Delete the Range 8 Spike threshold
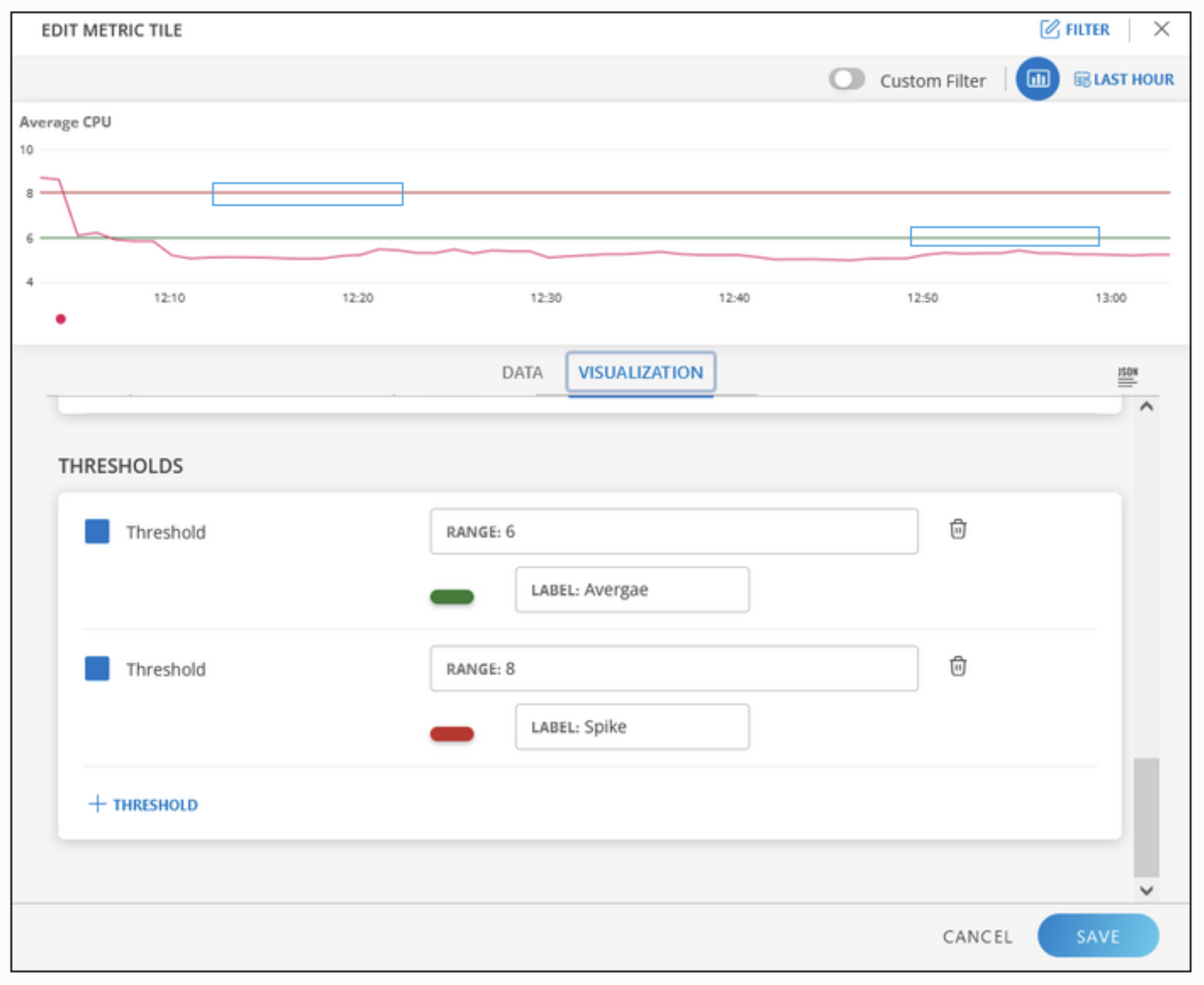This screenshot has height=985, width=1204. click(x=957, y=667)
